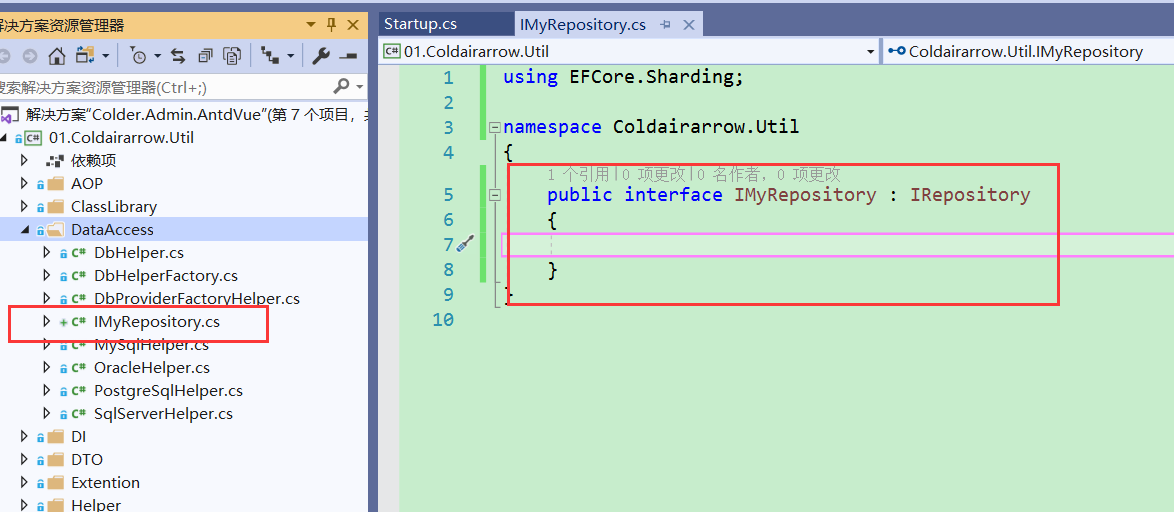Close the Solution Explorer panel

click(x=353, y=25)
